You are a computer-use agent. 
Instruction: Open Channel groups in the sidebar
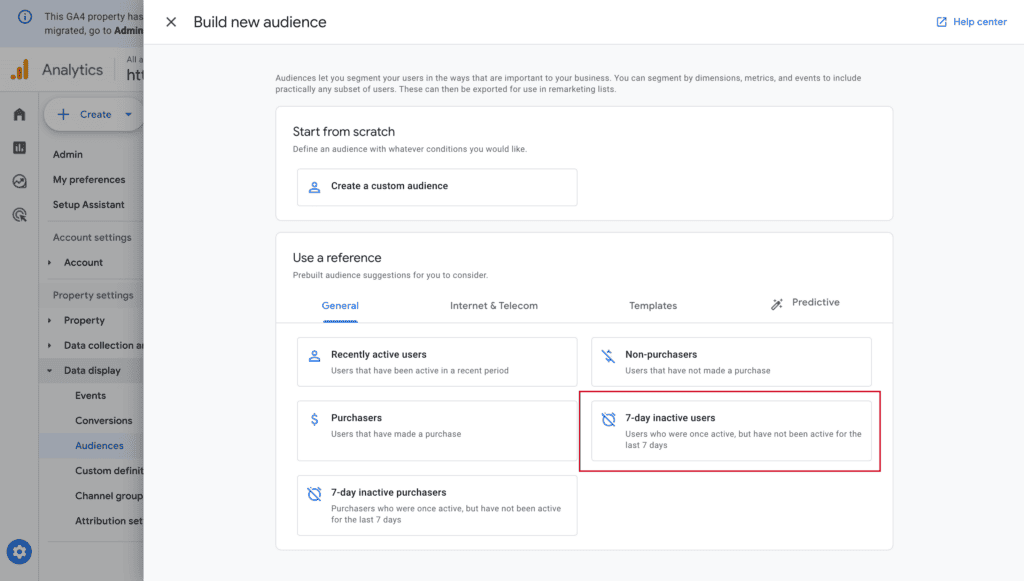click(x=108, y=496)
